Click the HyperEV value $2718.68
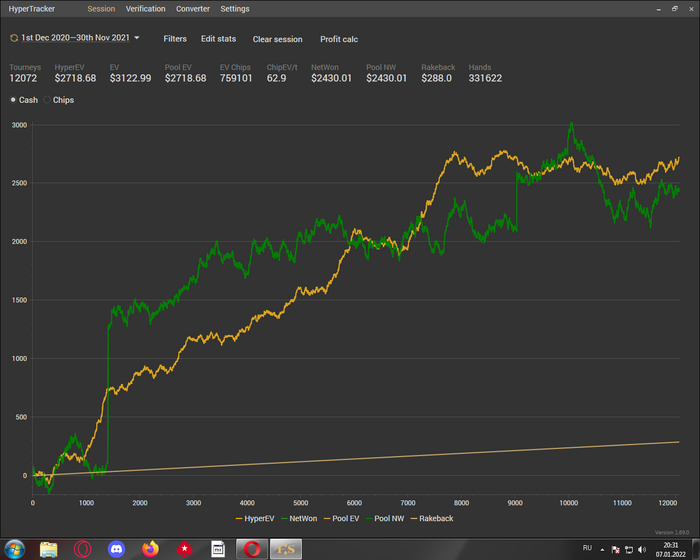The height and width of the screenshot is (560, 700). 75,78
